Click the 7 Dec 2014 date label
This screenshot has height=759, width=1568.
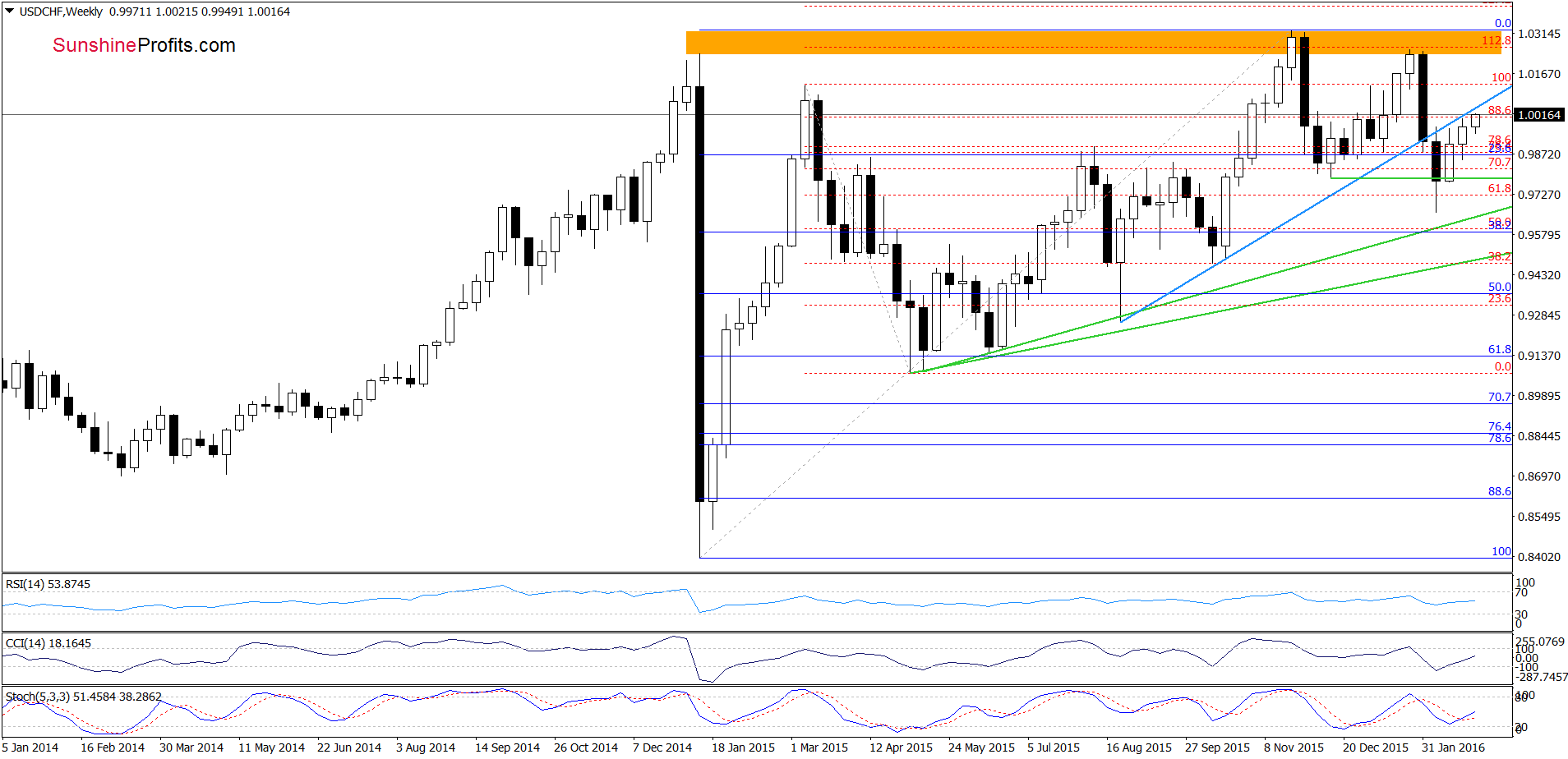click(x=662, y=747)
